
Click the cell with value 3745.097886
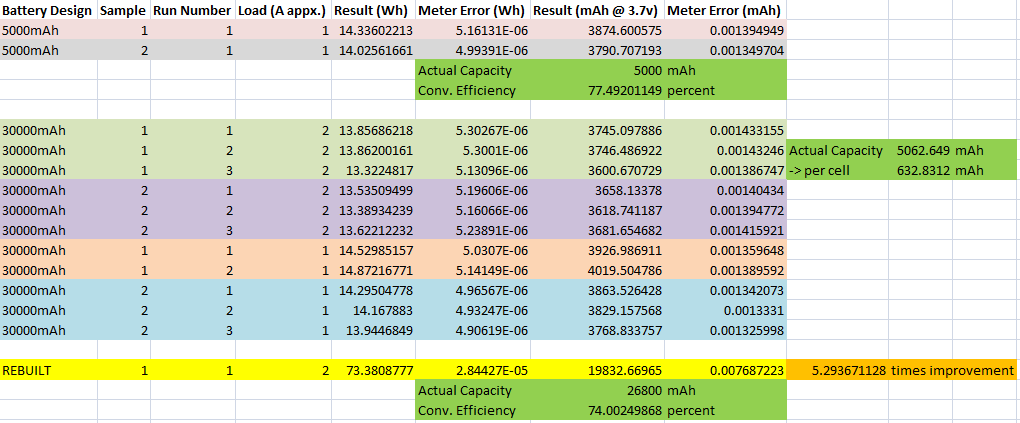click(x=598, y=130)
